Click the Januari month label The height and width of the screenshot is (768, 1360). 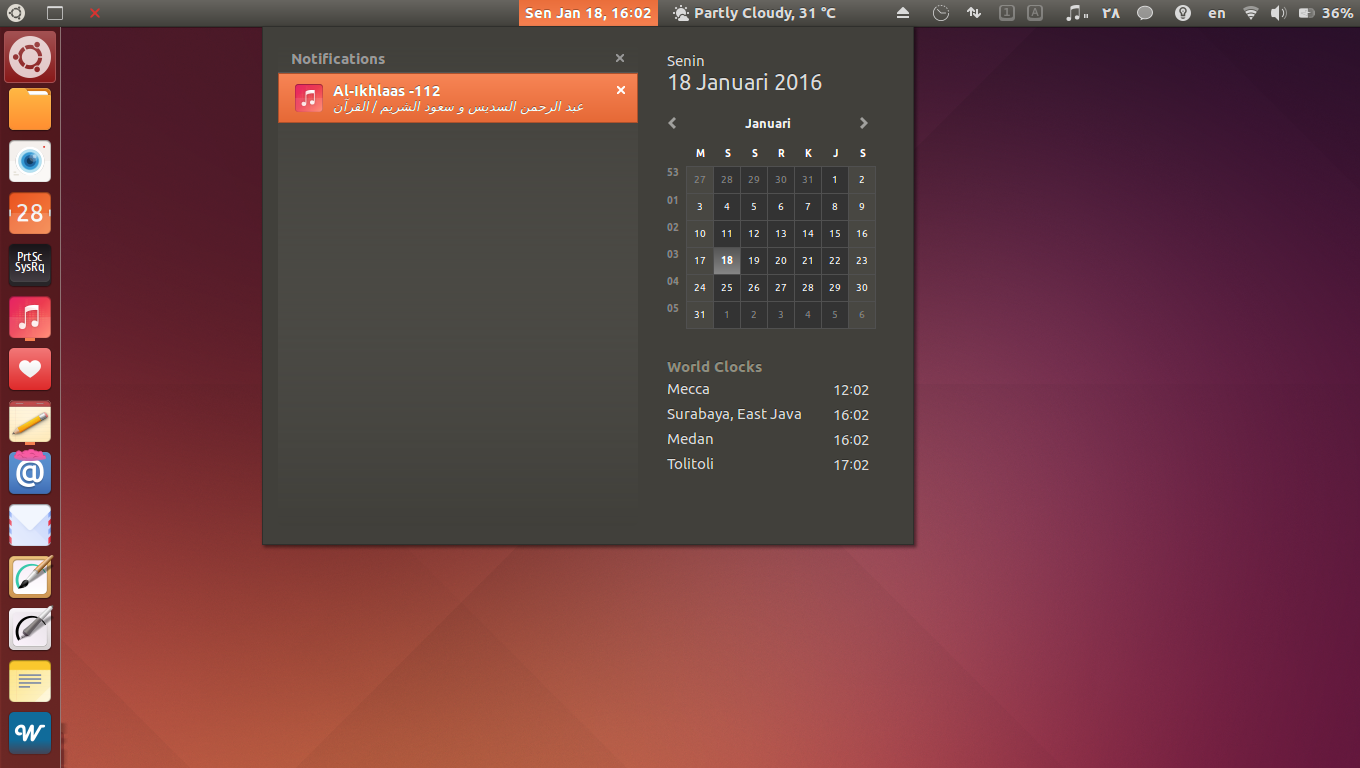point(768,123)
